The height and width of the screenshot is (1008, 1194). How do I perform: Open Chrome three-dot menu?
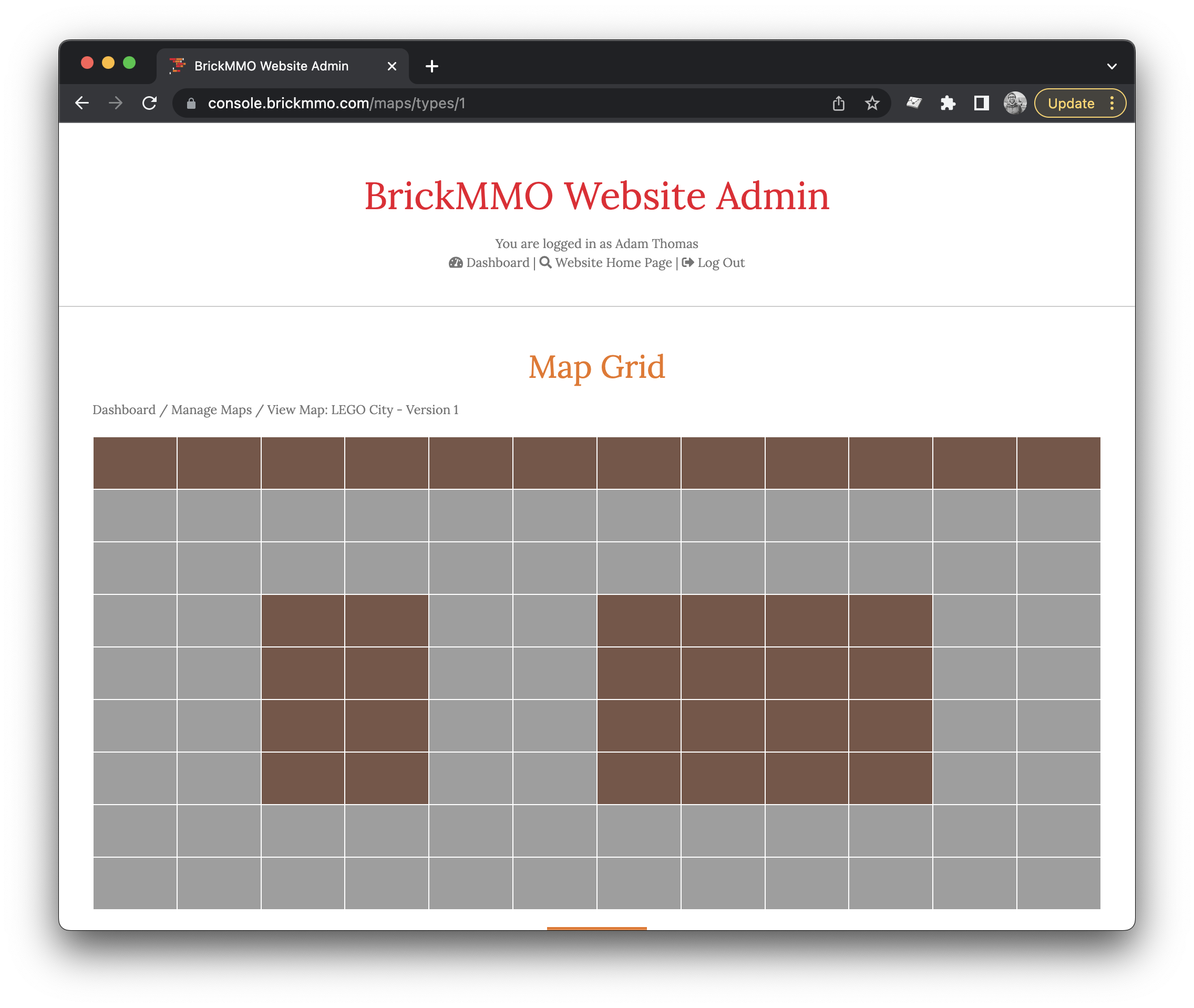click(x=1111, y=104)
